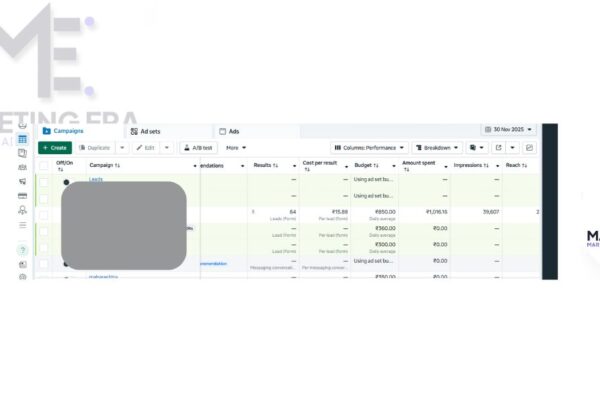Open the Results column options arrow

tap(295, 166)
